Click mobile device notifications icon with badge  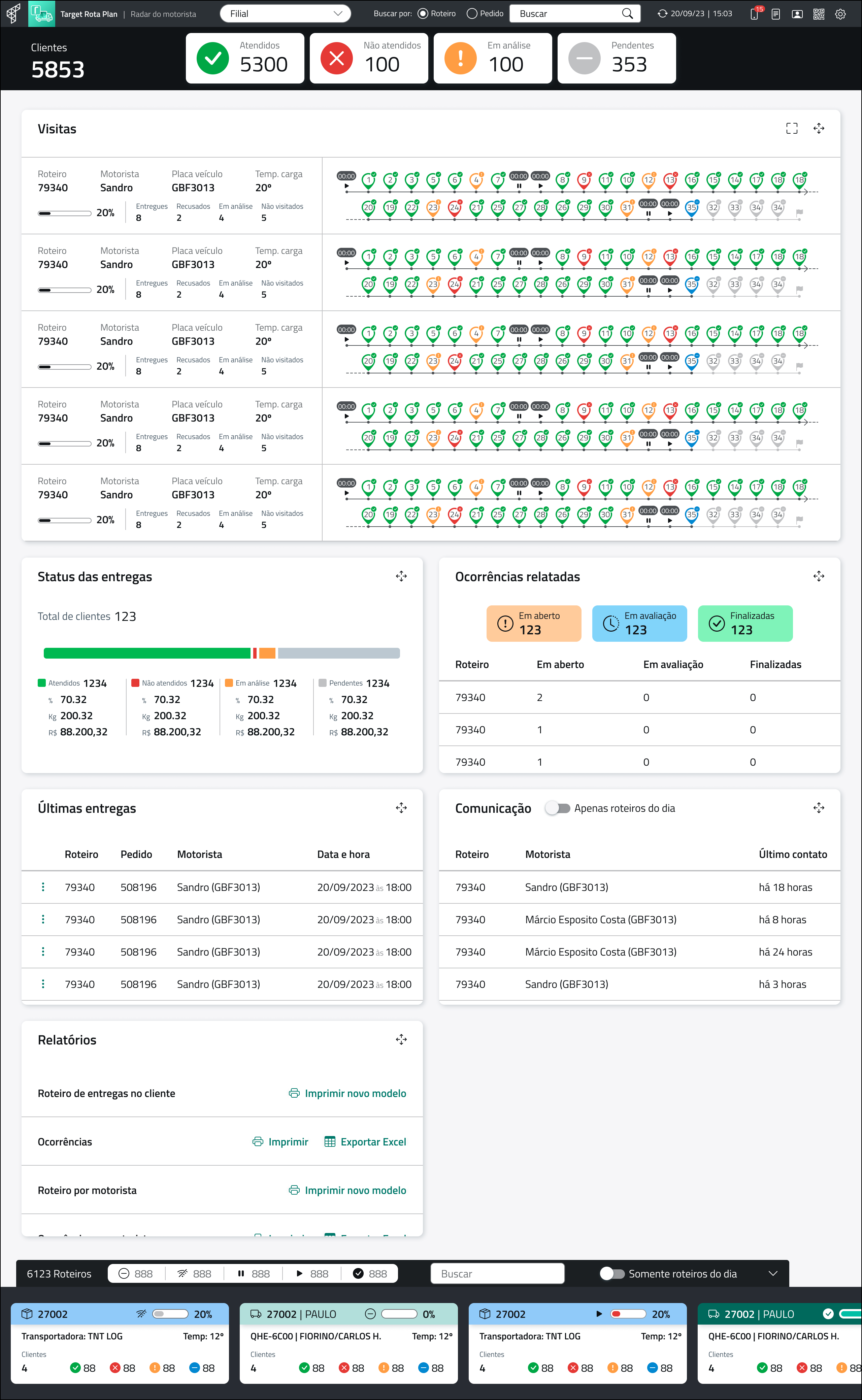[754, 14]
